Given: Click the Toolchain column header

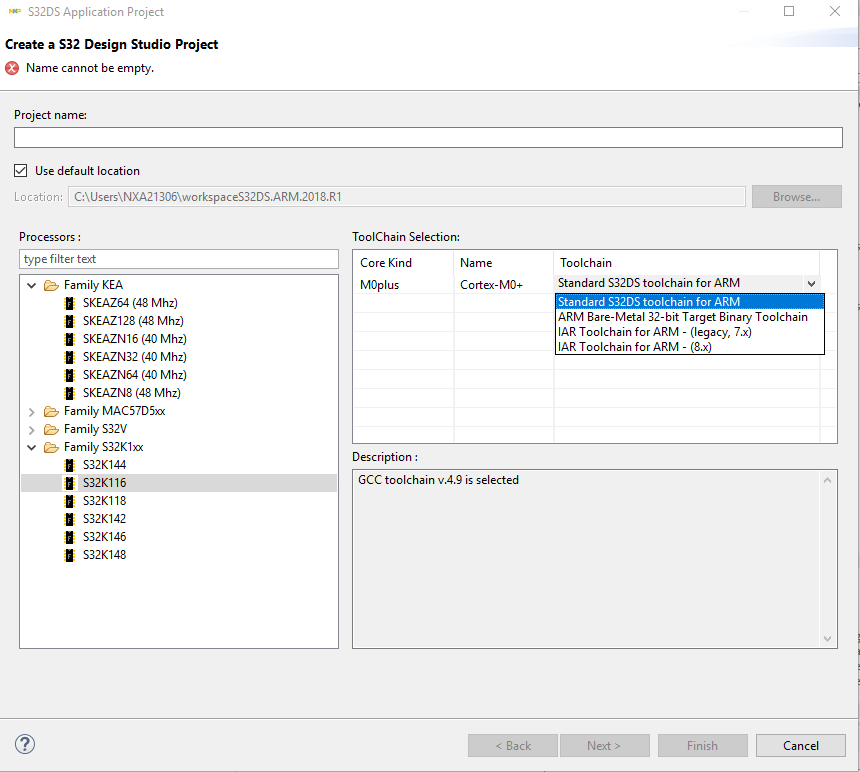Looking at the screenshot, I should (x=687, y=263).
